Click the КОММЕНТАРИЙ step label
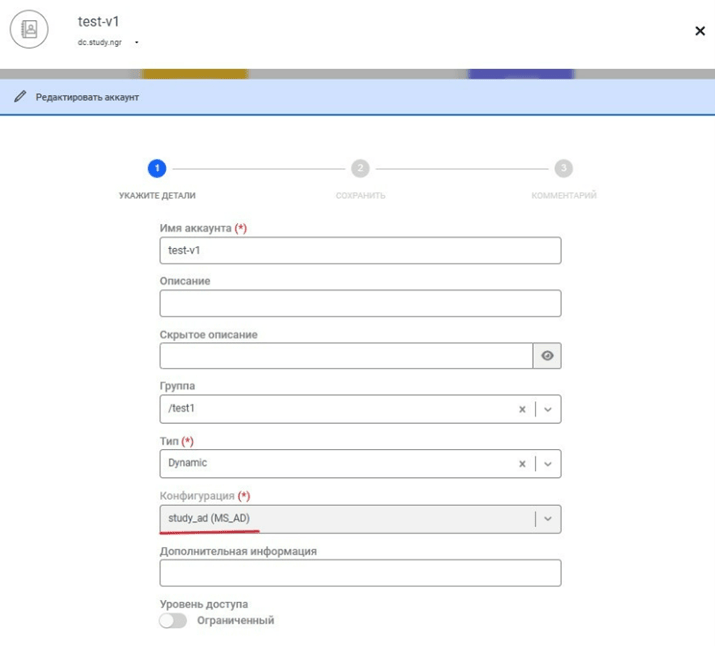The width and height of the screenshot is (715, 646). pos(564,196)
